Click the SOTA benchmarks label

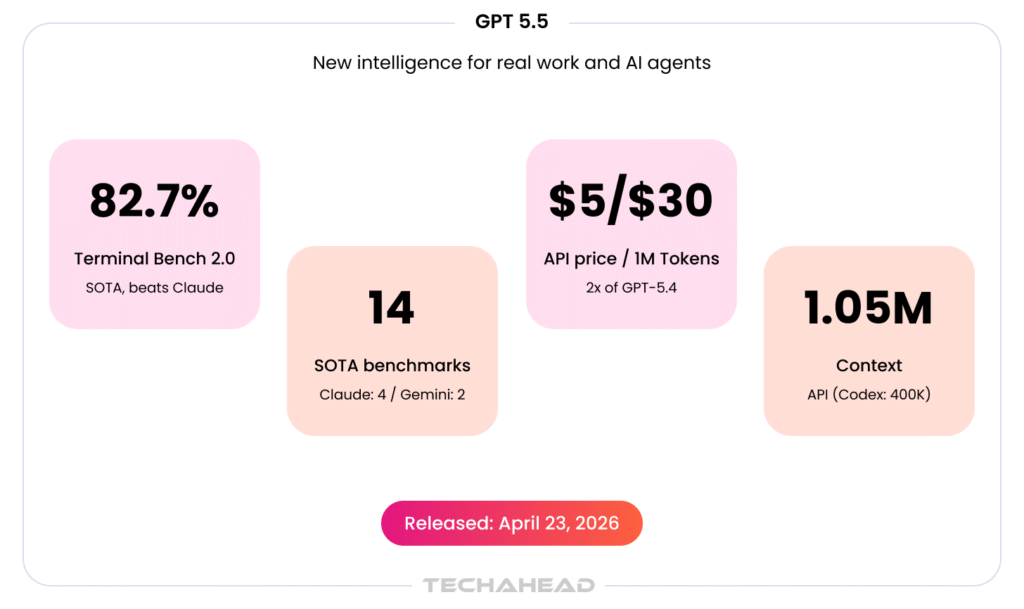(x=392, y=366)
